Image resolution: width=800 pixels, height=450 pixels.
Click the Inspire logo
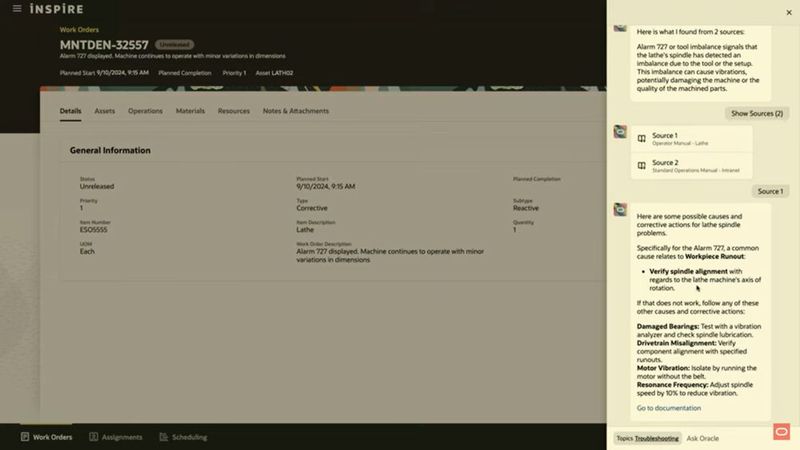(x=56, y=9)
